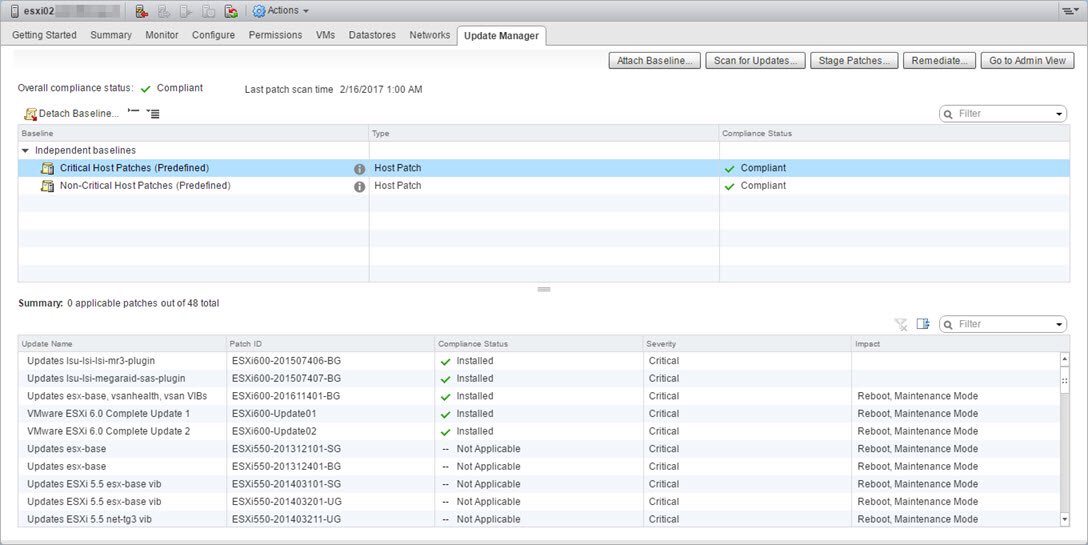This screenshot has width=1088, height=545.
Task: Click the clear filter funnel icon above the patch list
Action: [x=901, y=324]
